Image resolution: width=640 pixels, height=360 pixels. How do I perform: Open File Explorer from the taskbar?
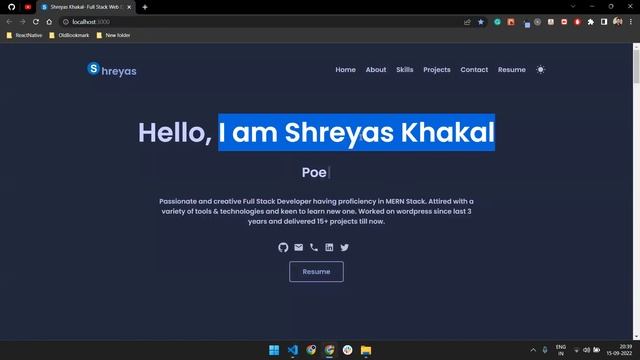point(366,350)
